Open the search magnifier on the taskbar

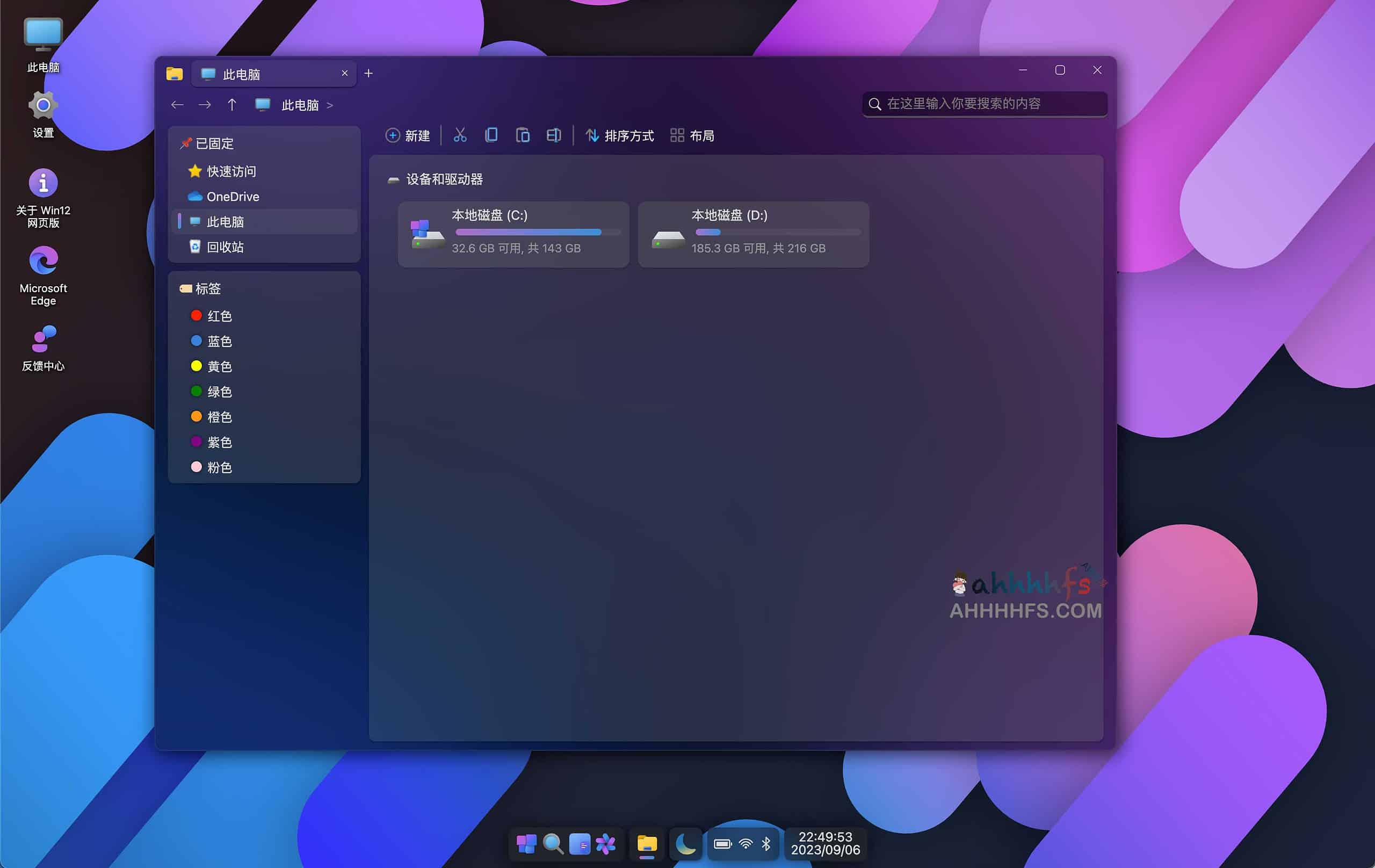[x=552, y=843]
